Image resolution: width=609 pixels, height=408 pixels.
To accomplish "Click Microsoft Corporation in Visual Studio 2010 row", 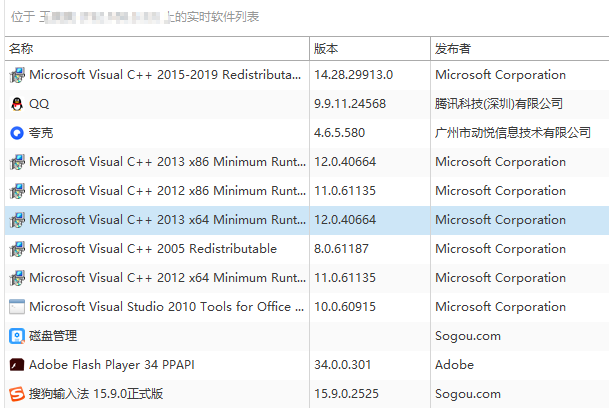I will tap(500, 307).
